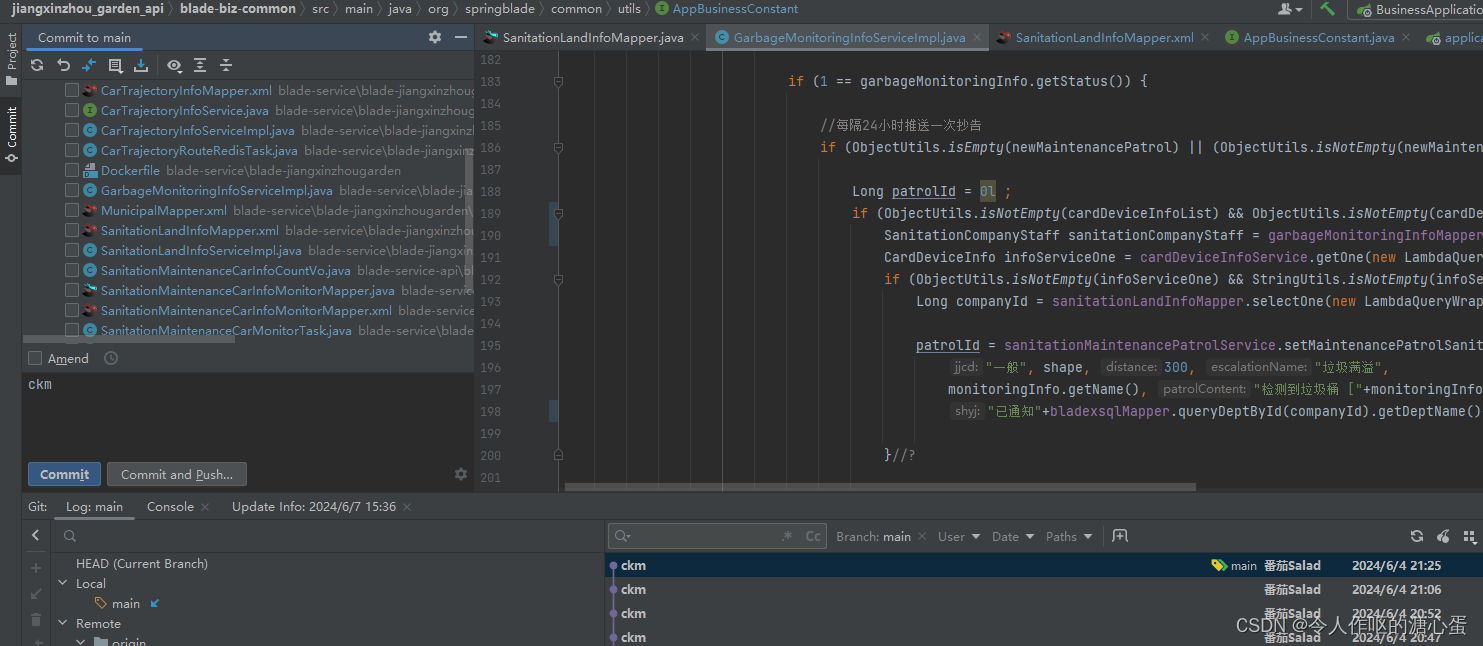Check MunicipalMapper.xml checkbox
The width and height of the screenshot is (1483, 646).
pos(72,210)
